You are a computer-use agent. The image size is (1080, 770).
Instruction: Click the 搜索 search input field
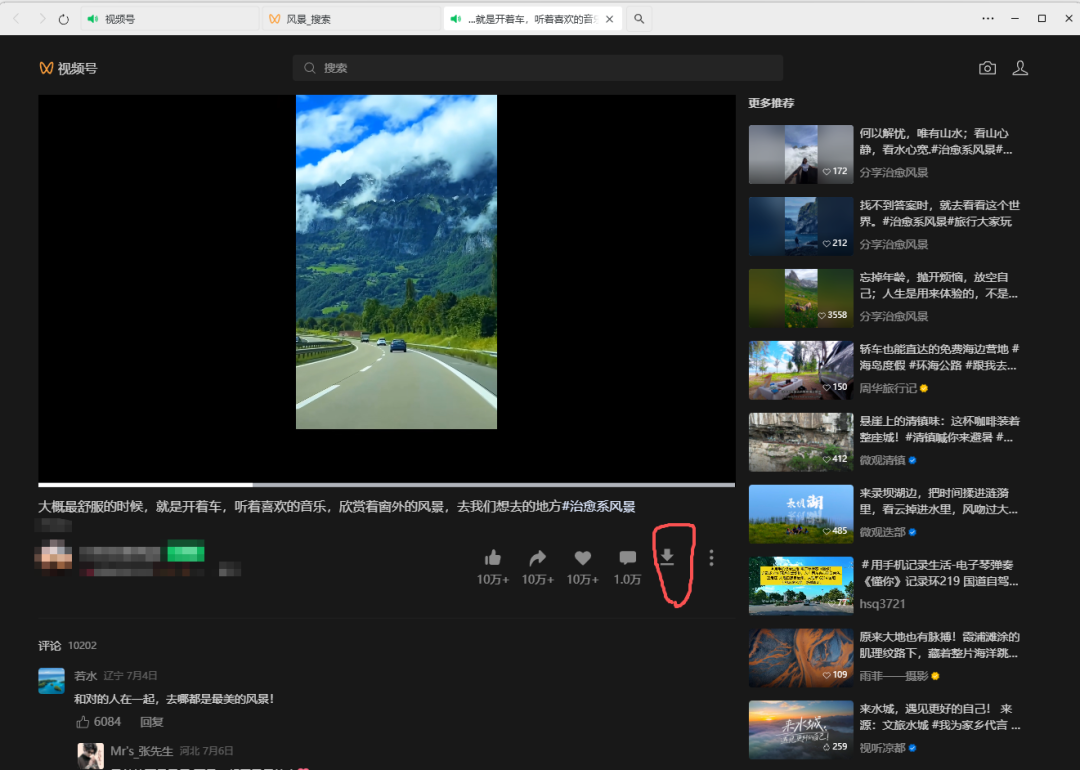pyautogui.click(x=540, y=67)
